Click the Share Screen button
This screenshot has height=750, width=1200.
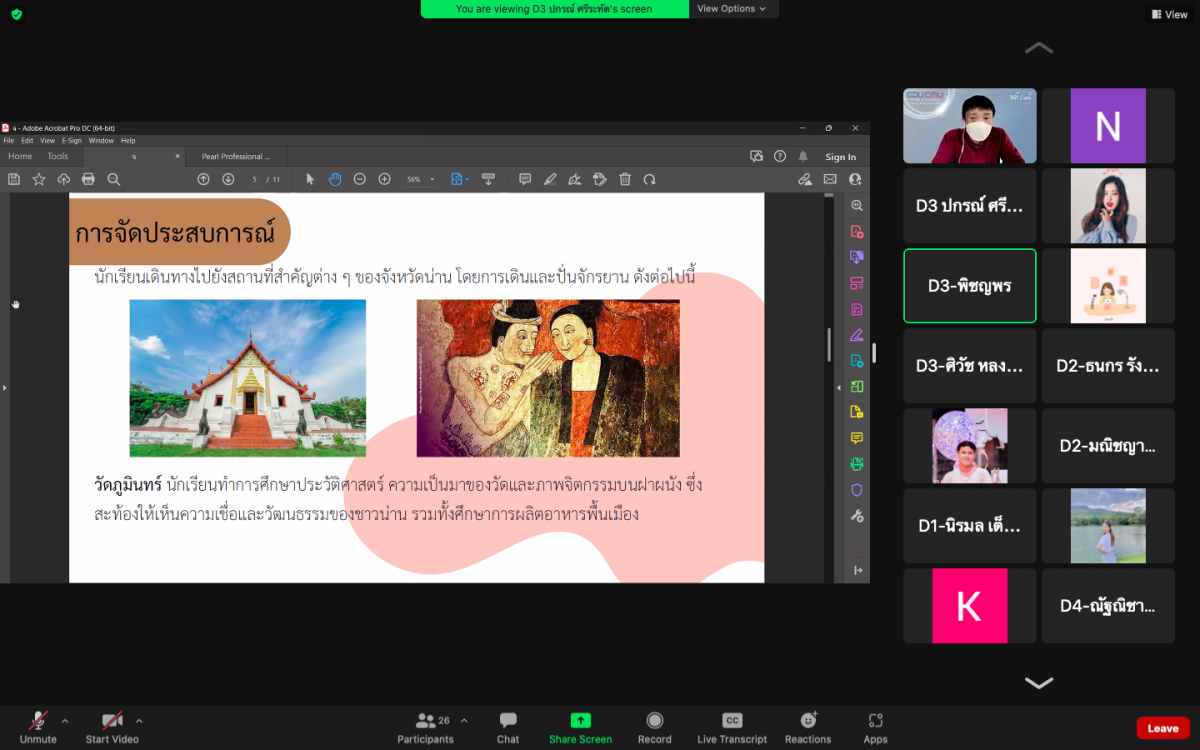[x=581, y=728]
